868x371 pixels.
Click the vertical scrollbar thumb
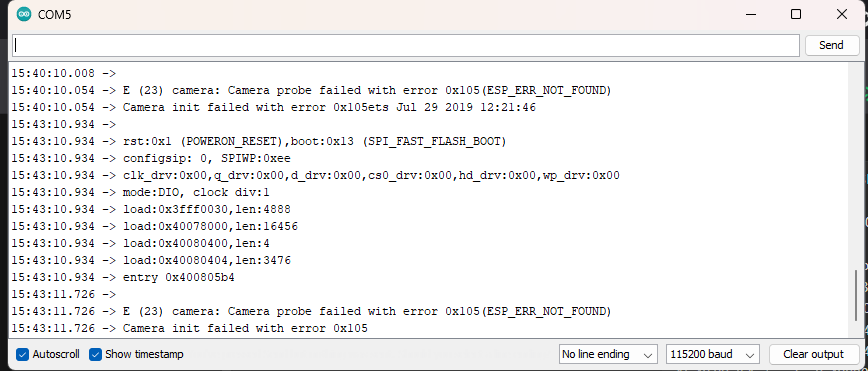tap(858, 302)
